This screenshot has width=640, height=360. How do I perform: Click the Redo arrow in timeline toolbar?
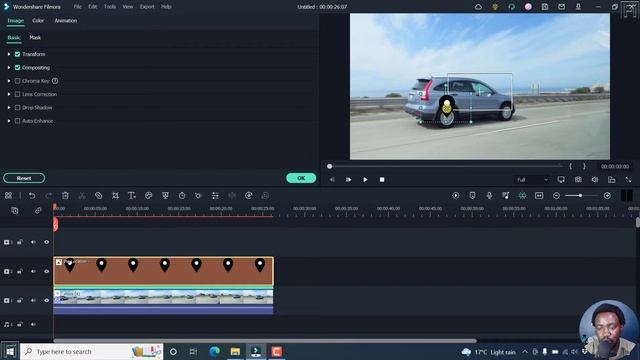point(49,196)
